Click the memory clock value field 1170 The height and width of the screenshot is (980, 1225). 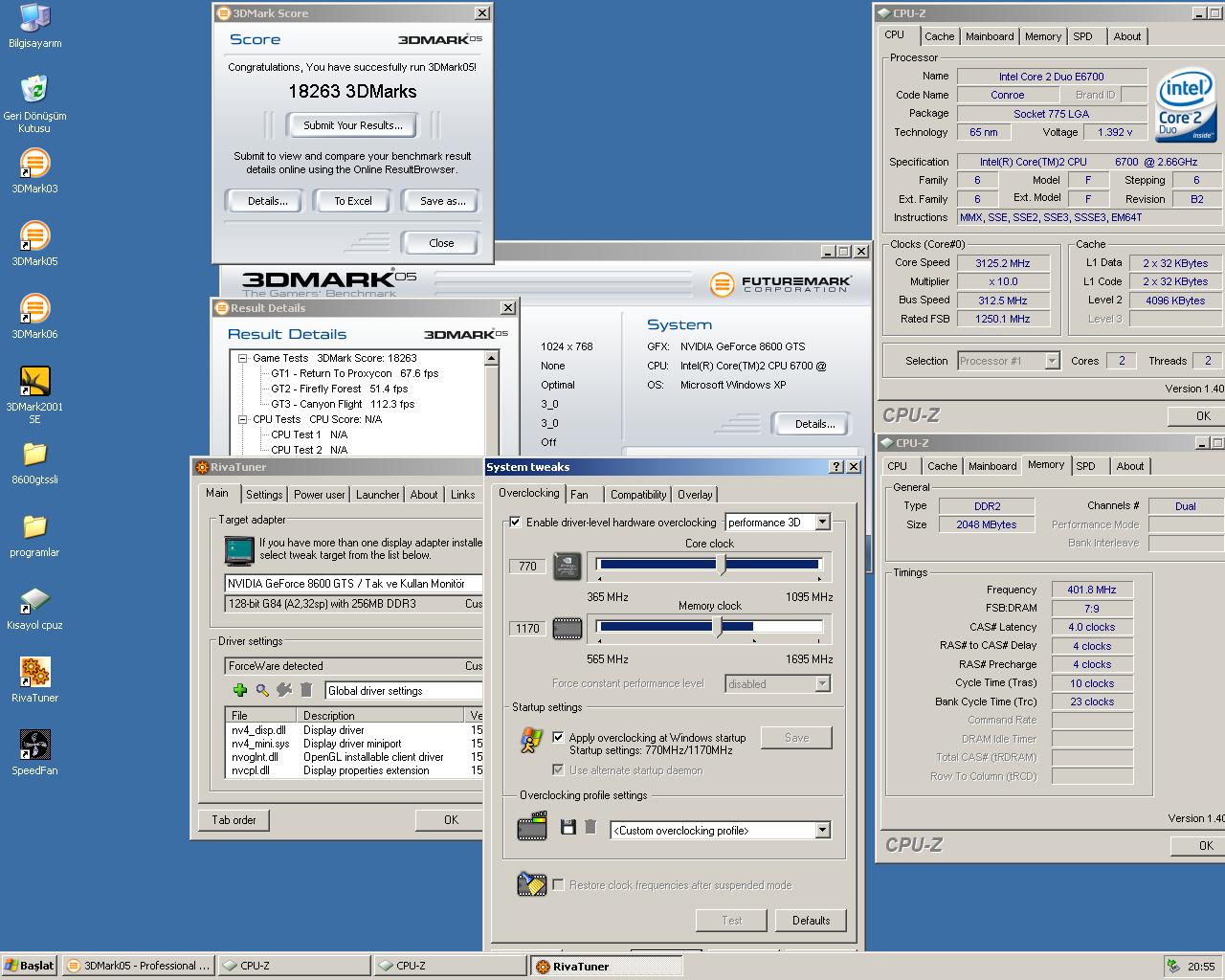pyautogui.click(x=527, y=629)
